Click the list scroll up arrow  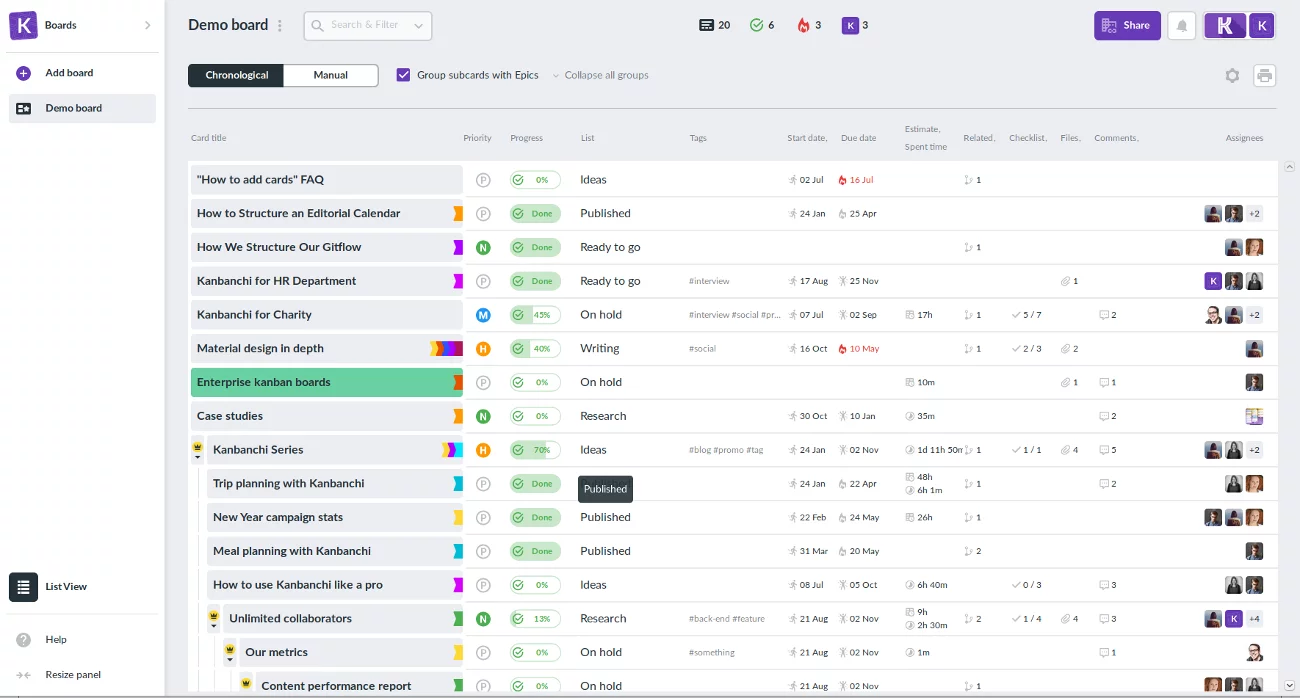pos(1289,167)
